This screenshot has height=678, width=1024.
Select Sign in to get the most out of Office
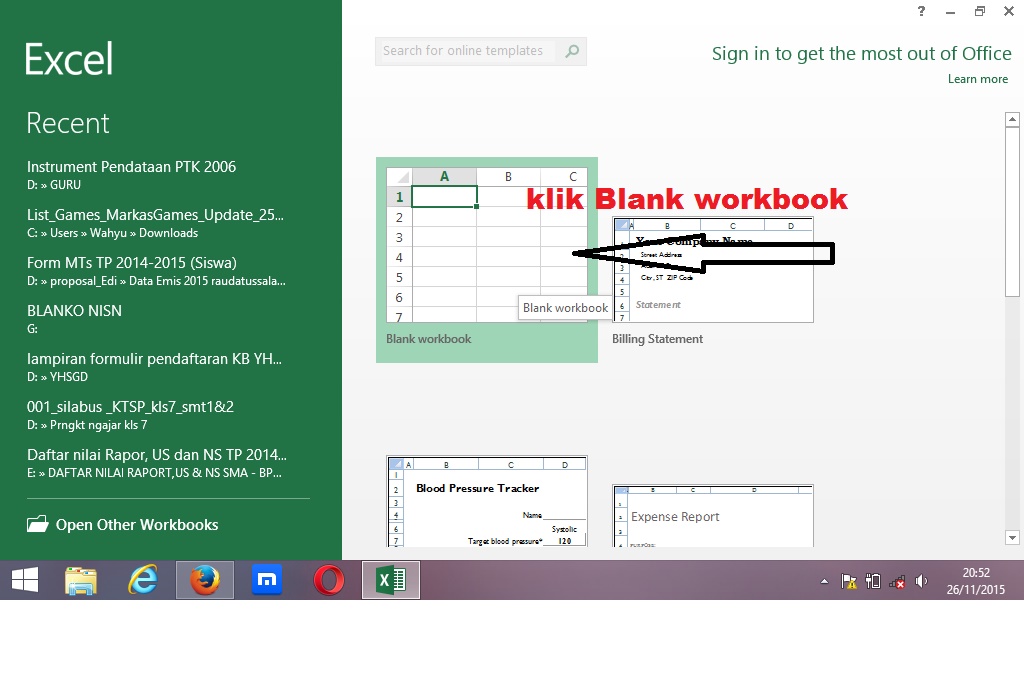click(861, 53)
